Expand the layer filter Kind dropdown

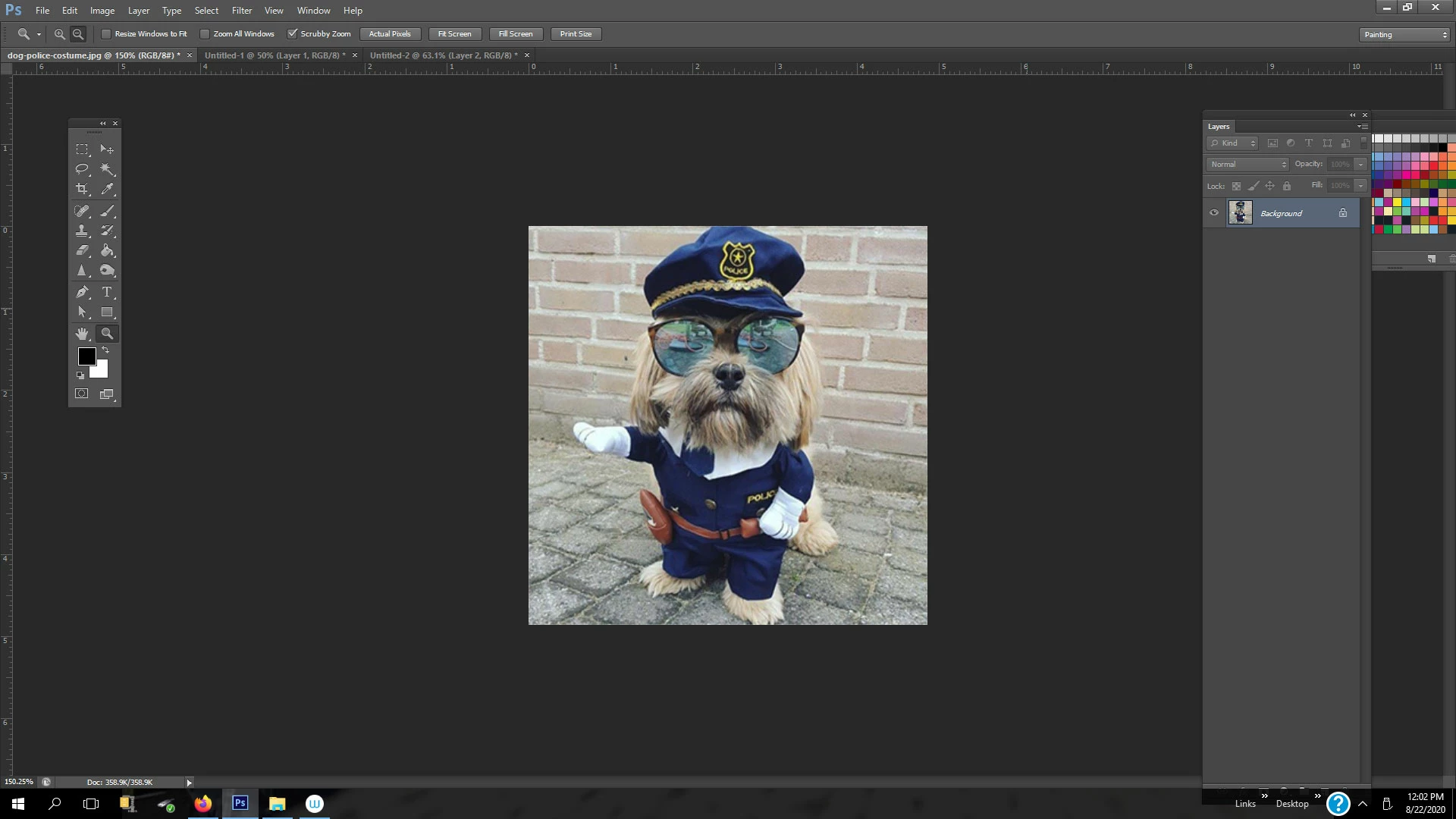(1233, 143)
